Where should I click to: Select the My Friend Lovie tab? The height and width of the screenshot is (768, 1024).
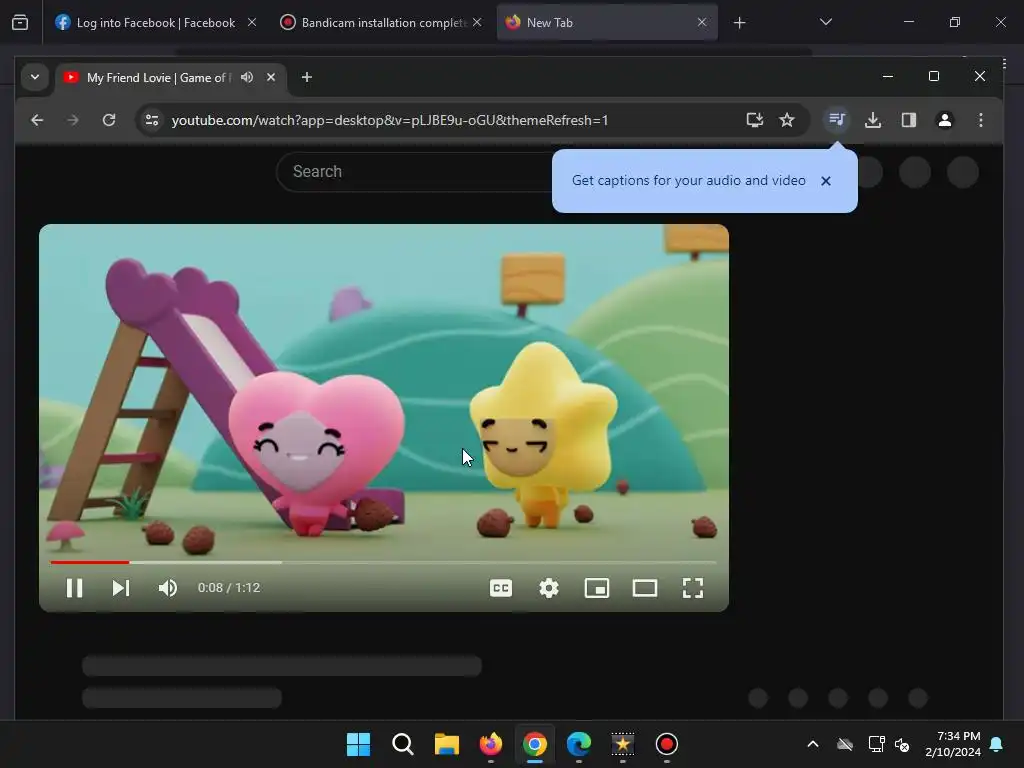point(170,78)
